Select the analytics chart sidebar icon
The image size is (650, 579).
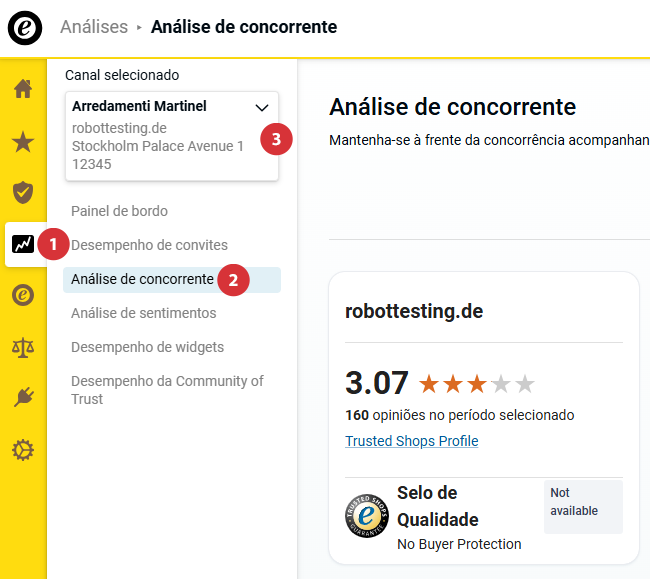tap(23, 243)
